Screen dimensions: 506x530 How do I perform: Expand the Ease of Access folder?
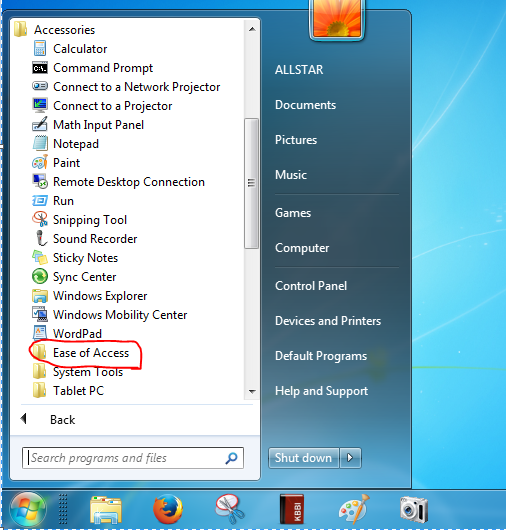coord(81,353)
